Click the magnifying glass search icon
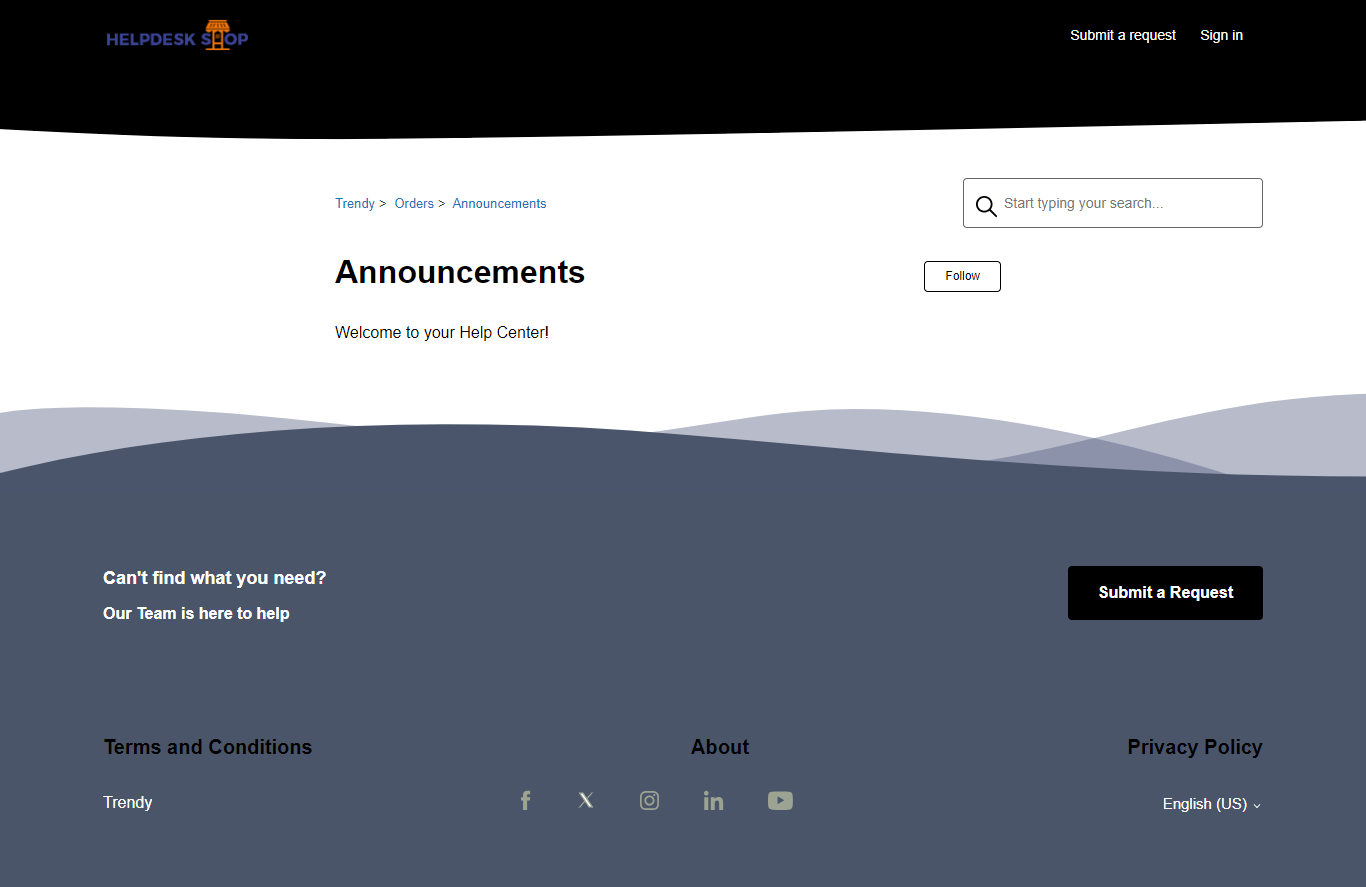 (x=986, y=205)
